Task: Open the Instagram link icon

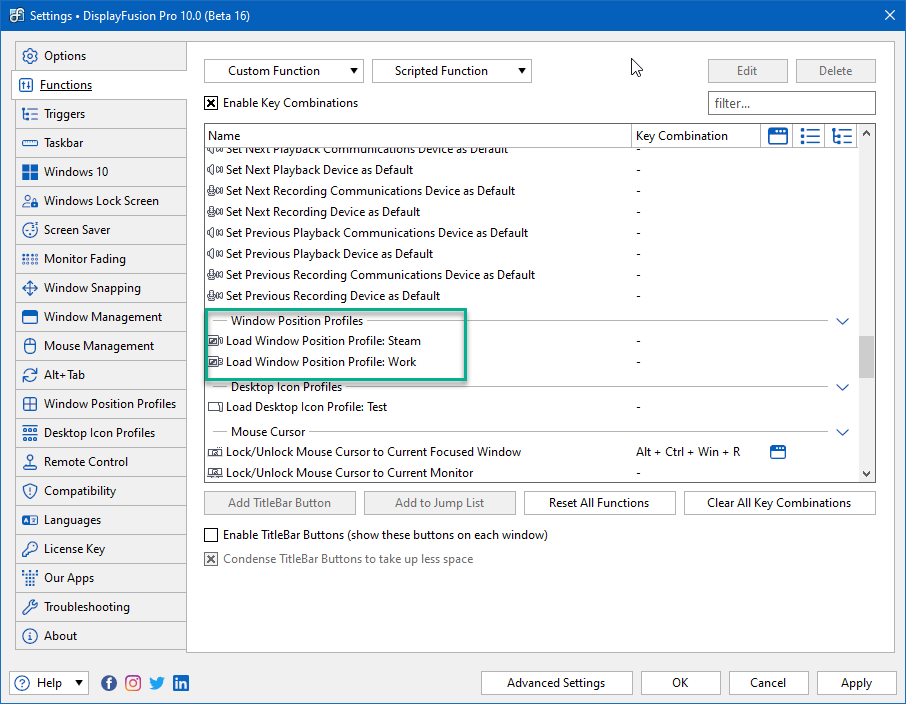Action: [x=133, y=683]
